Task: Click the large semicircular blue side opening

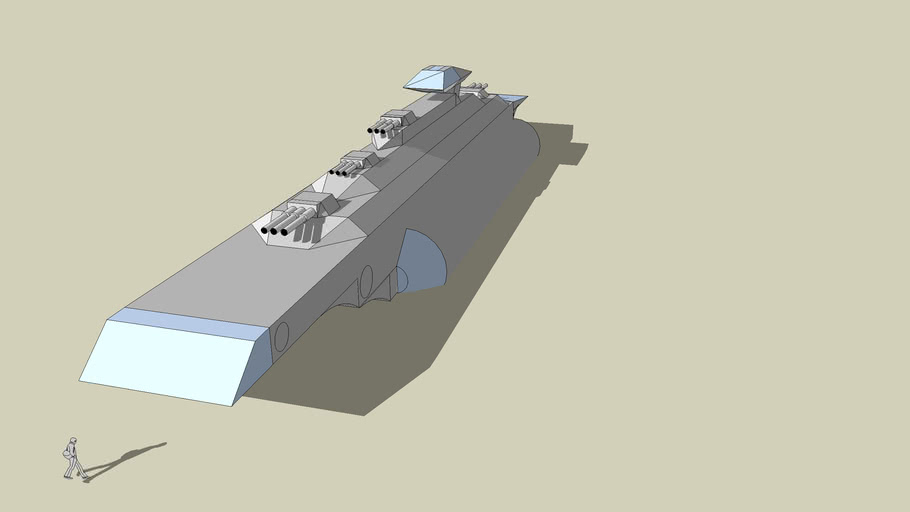Action: (422, 264)
